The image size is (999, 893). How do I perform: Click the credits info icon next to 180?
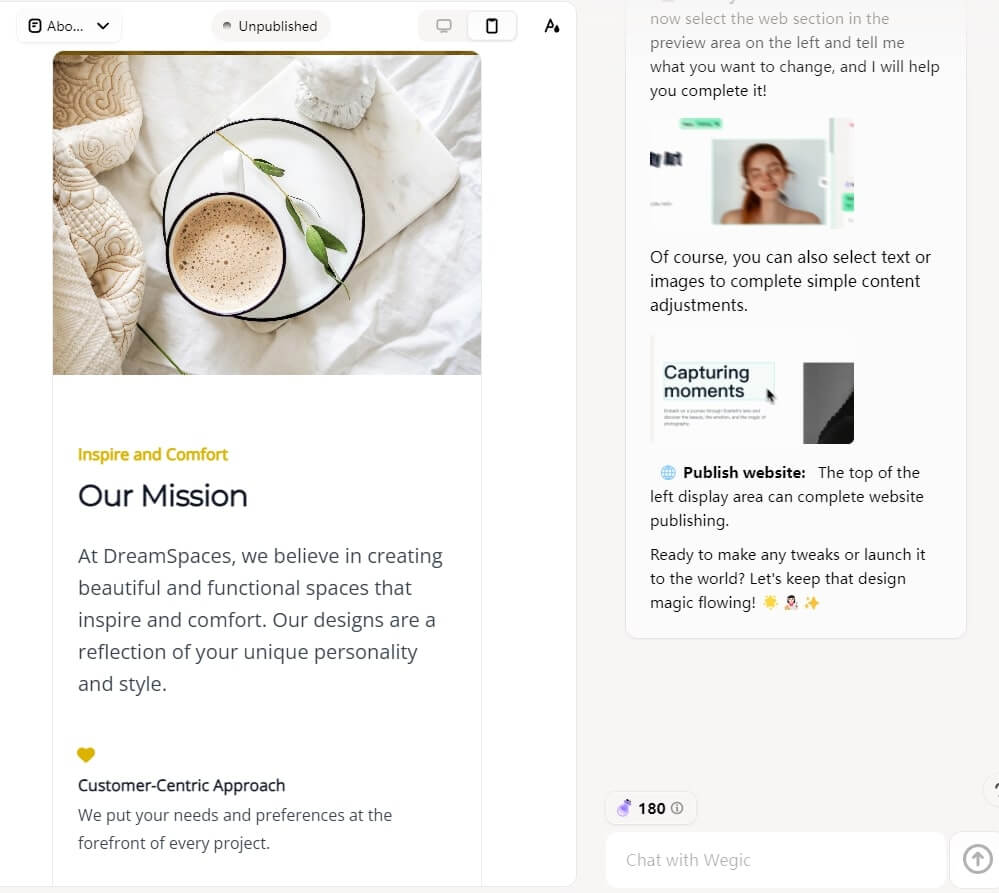tap(677, 808)
